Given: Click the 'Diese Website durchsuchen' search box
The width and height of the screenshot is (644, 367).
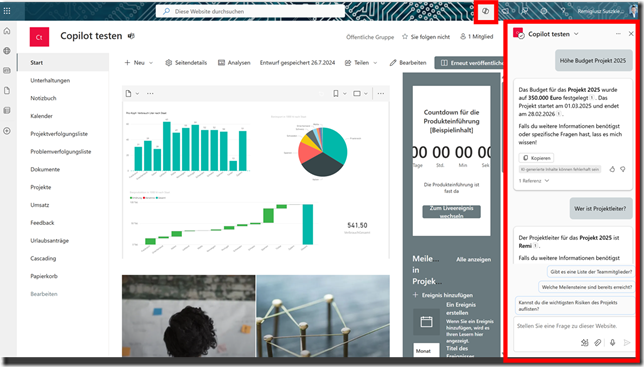Looking at the screenshot, I should [250, 11].
